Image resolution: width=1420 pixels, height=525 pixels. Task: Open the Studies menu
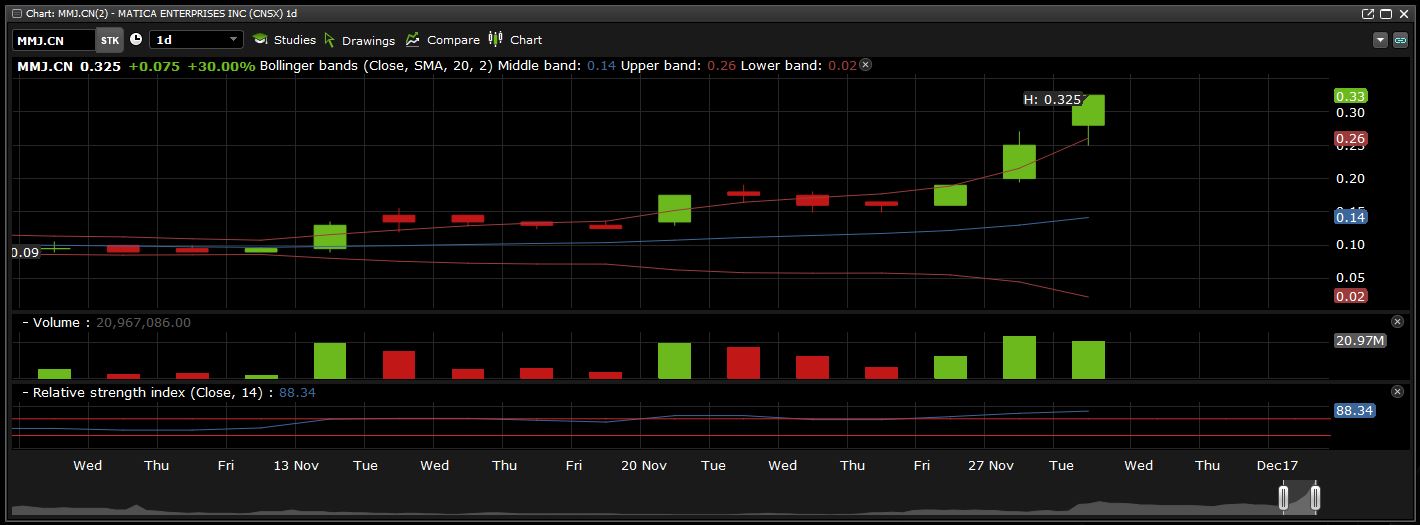(x=284, y=40)
